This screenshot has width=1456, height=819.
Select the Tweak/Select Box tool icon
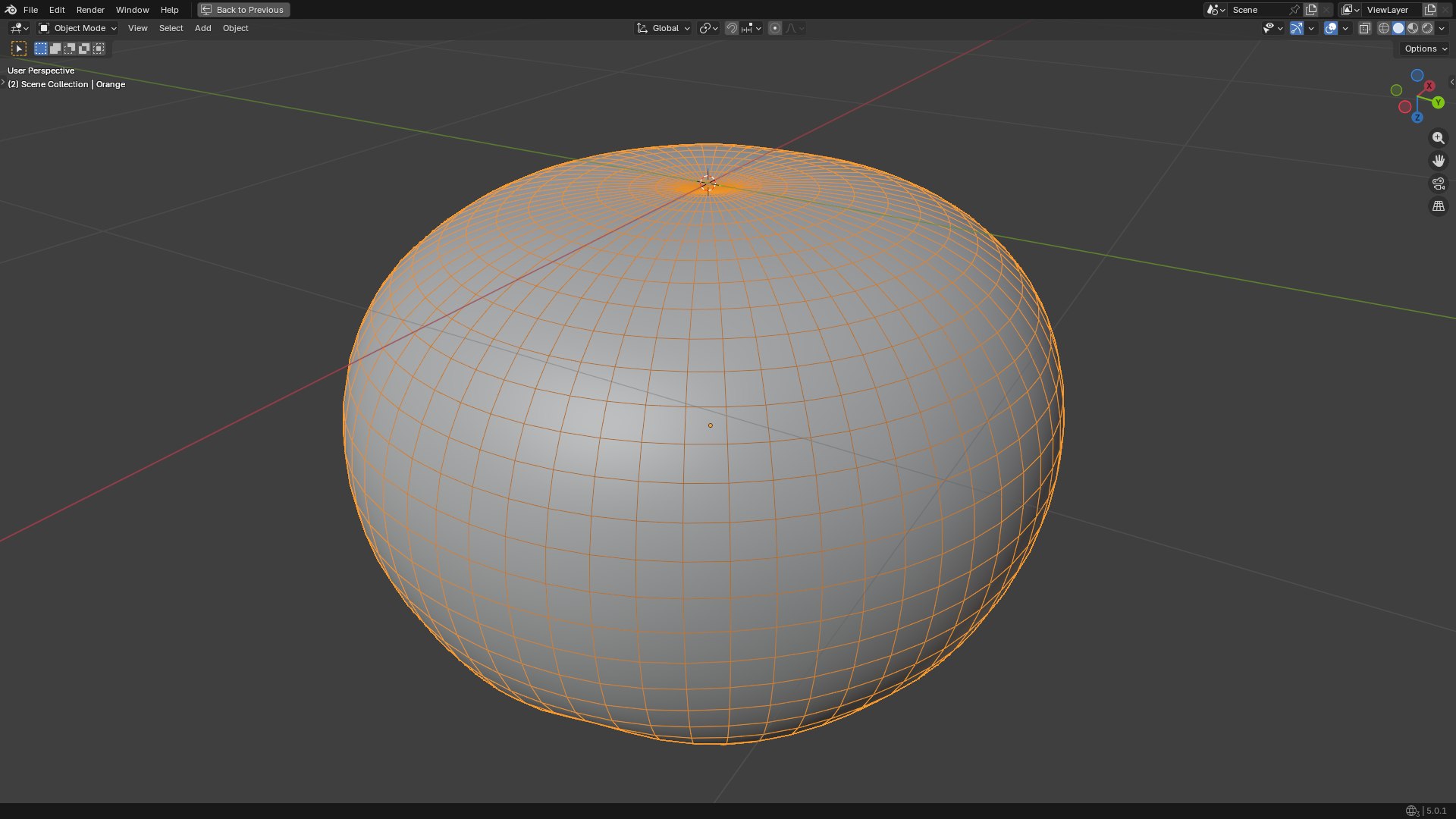click(x=19, y=49)
